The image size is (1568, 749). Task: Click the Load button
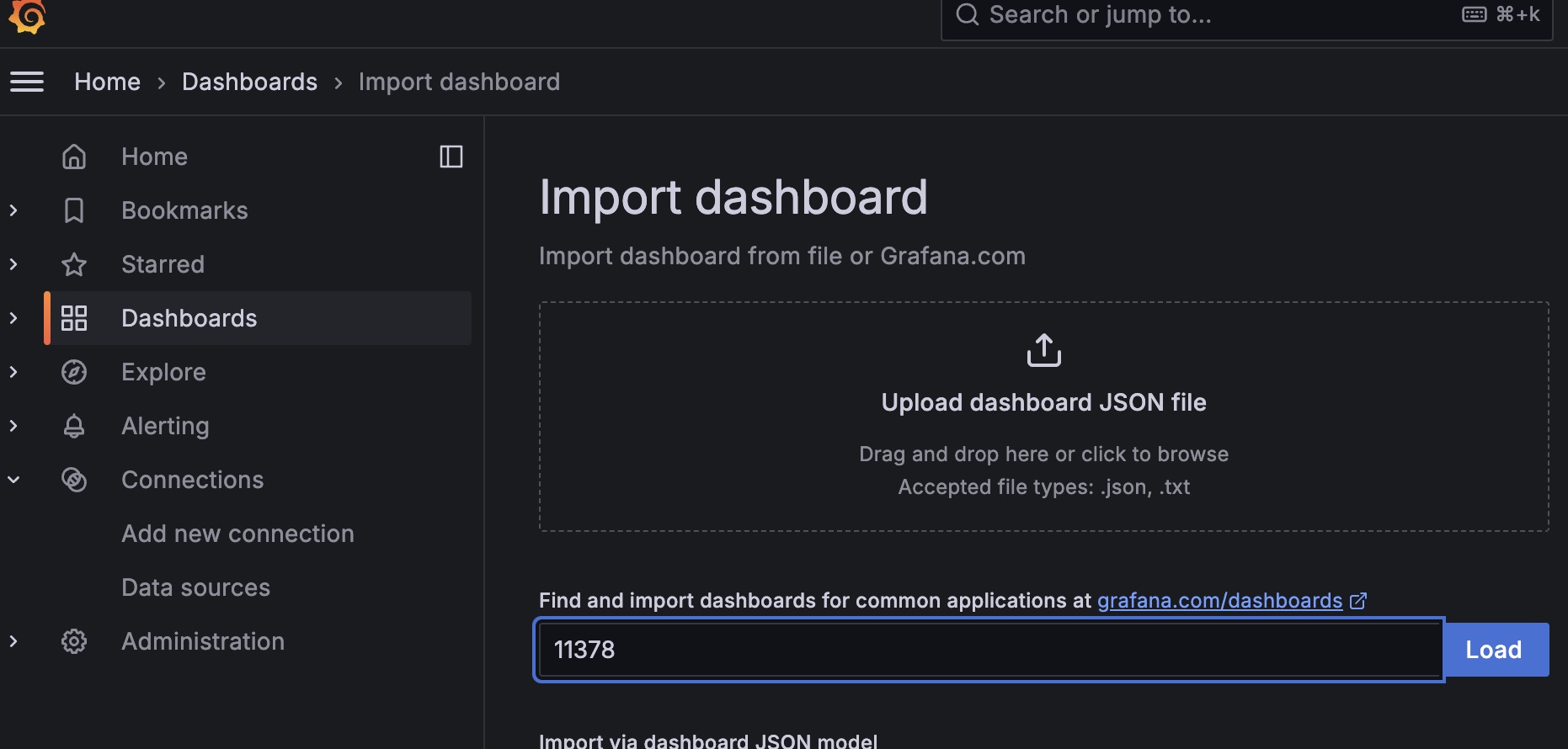tap(1496, 650)
